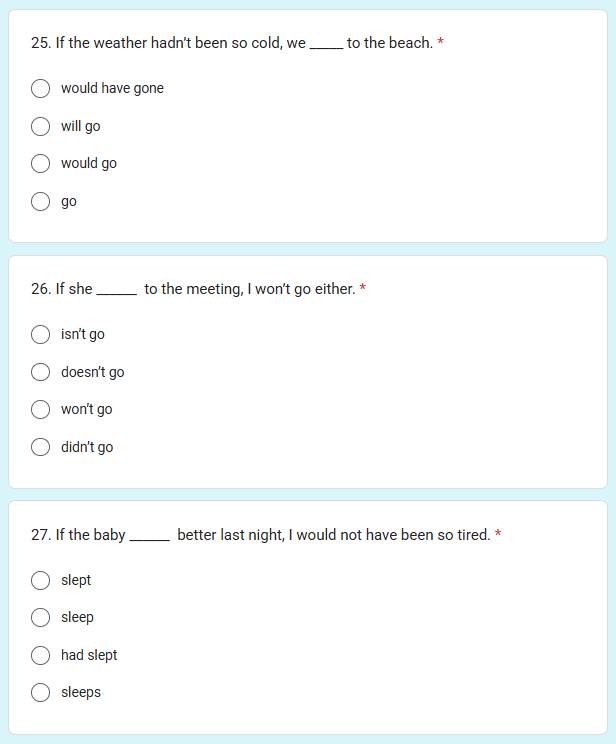Pick the 'won't go' option in question 26
The width and height of the screenshot is (616, 744).
[40, 409]
